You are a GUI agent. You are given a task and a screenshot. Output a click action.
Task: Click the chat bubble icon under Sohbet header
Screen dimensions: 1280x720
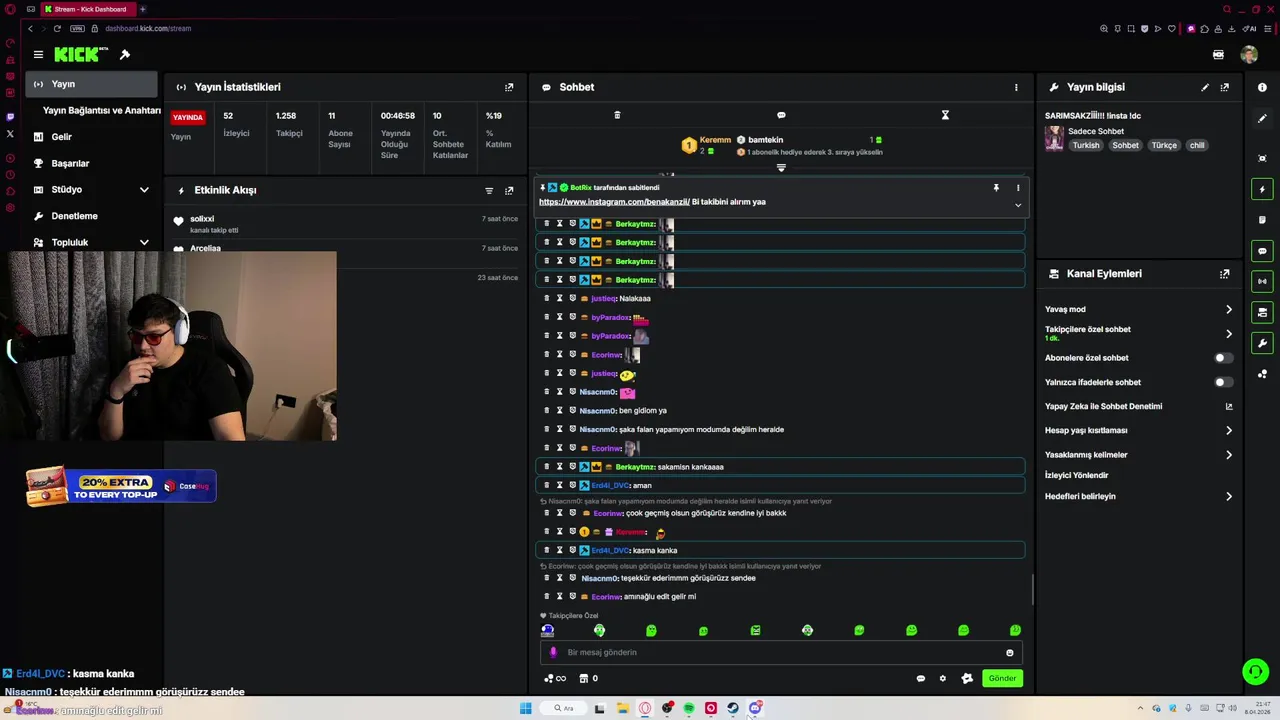click(781, 115)
